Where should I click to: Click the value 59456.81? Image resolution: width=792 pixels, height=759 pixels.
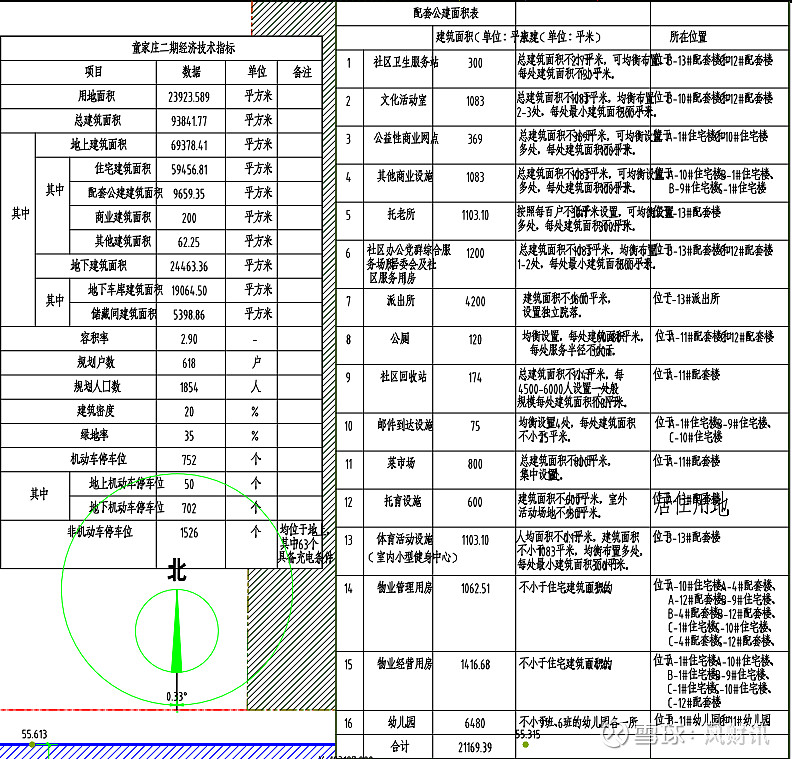point(189,170)
